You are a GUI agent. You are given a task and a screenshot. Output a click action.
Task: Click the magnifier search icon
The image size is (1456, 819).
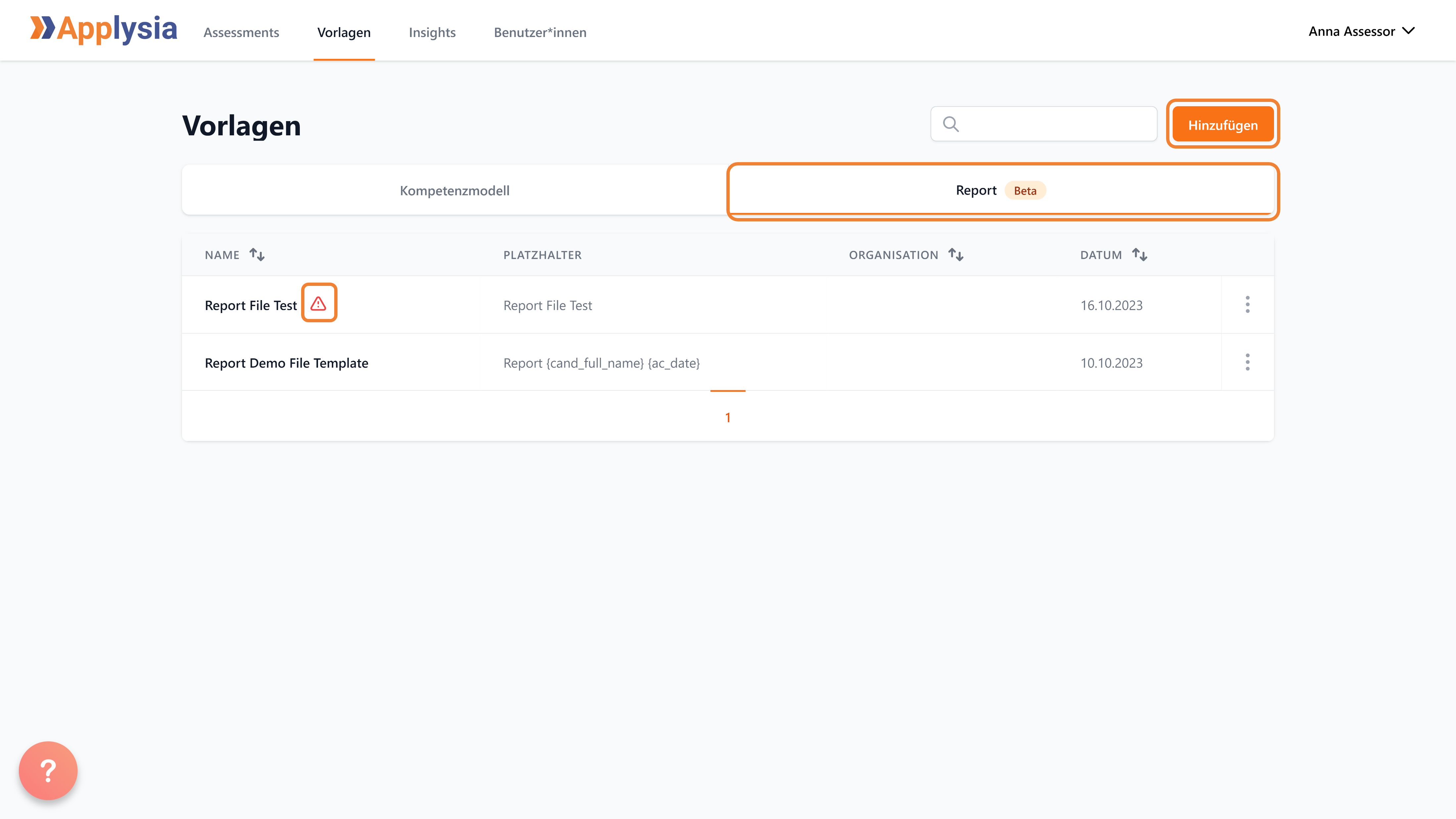(951, 124)
